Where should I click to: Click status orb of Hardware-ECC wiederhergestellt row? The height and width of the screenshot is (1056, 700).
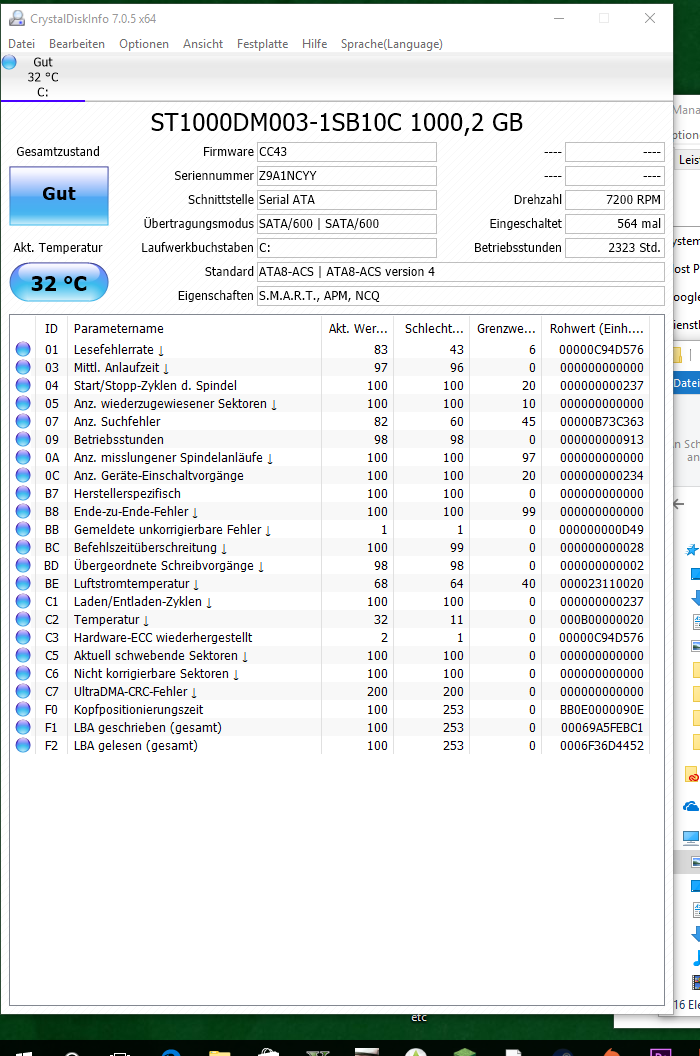coord(23,636)
